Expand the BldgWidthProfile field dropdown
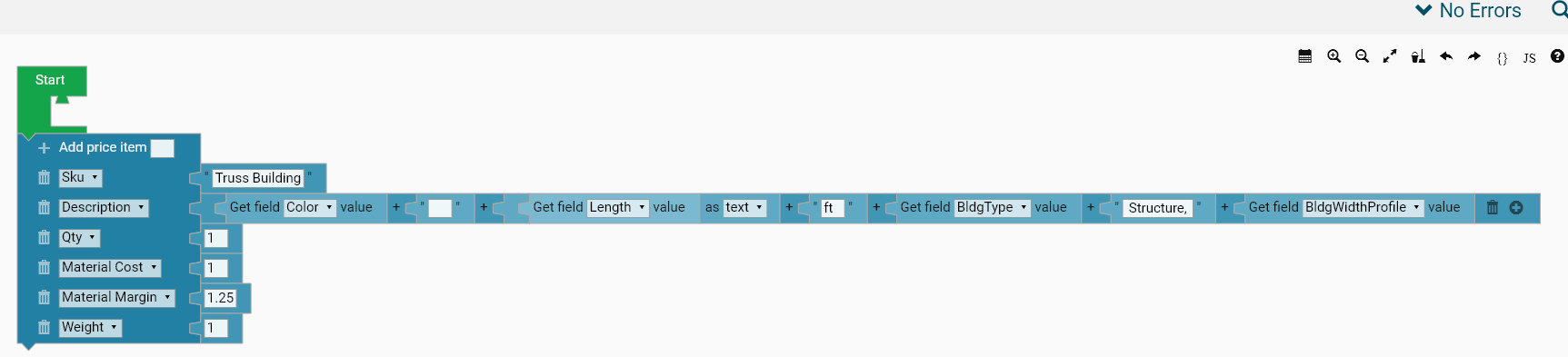Viewport: 1568px width, 357px height. (1363, 207)
